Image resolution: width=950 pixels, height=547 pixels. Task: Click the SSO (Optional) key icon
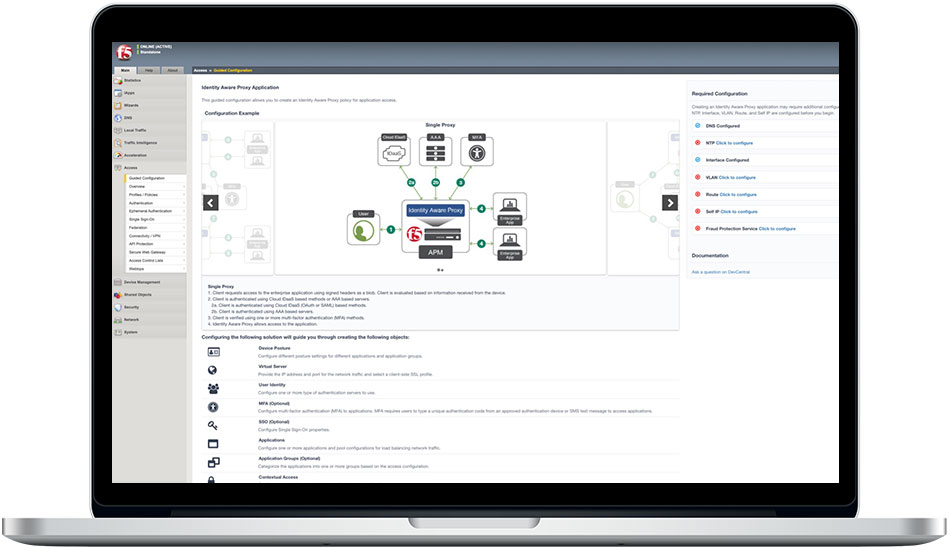[213, 425]
